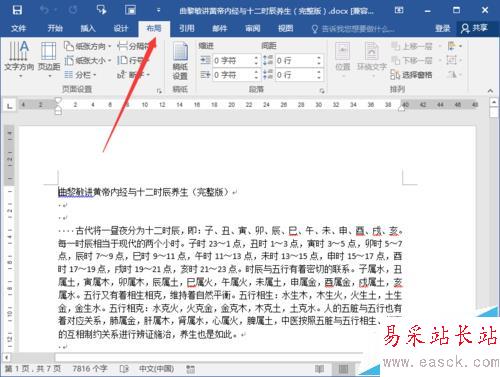Click the Rotate objects icon
Viewport: 500px width, 377px height.
[x=452, y=74]
